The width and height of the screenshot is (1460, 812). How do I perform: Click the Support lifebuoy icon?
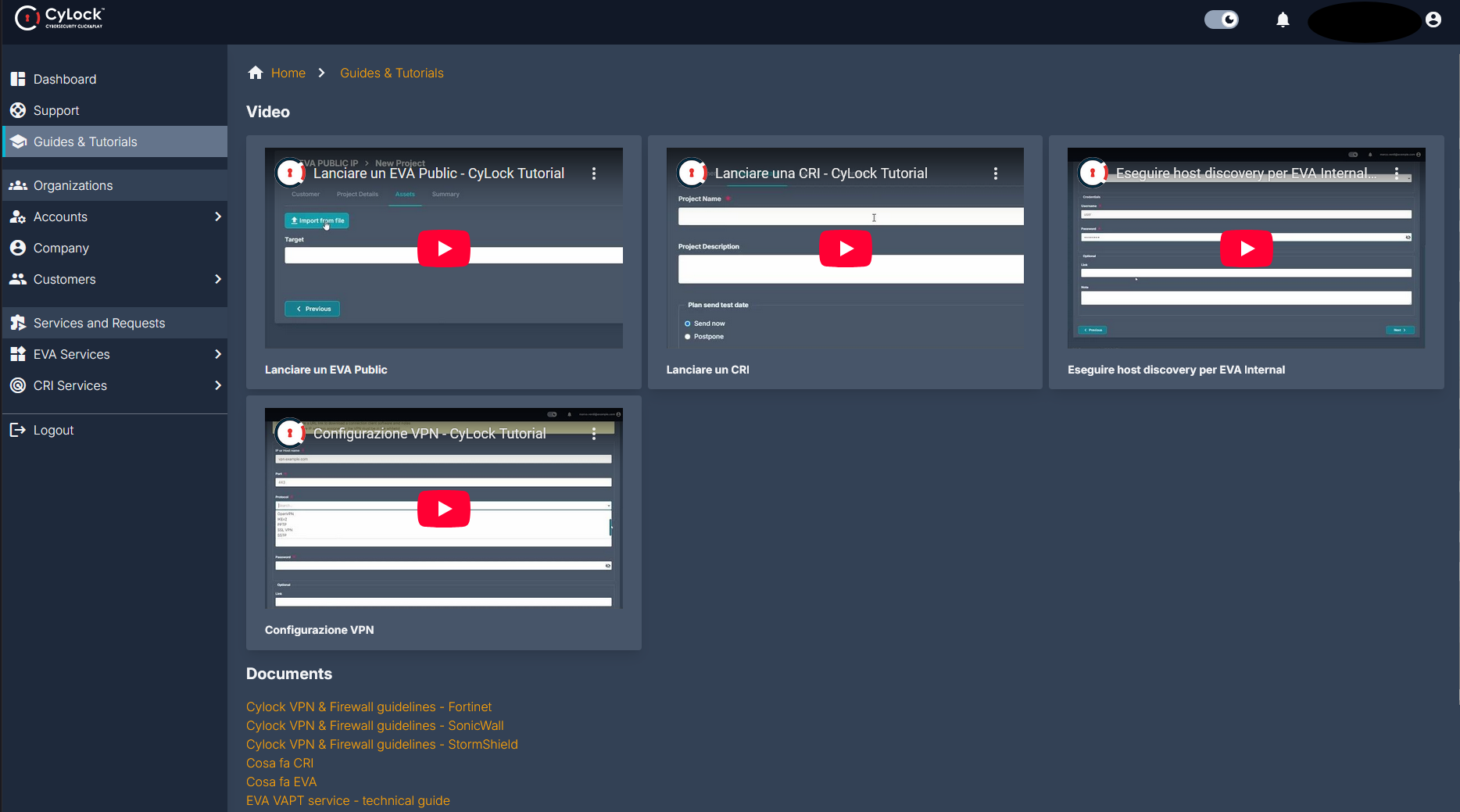pyautogui.click(x=18, y=110)
